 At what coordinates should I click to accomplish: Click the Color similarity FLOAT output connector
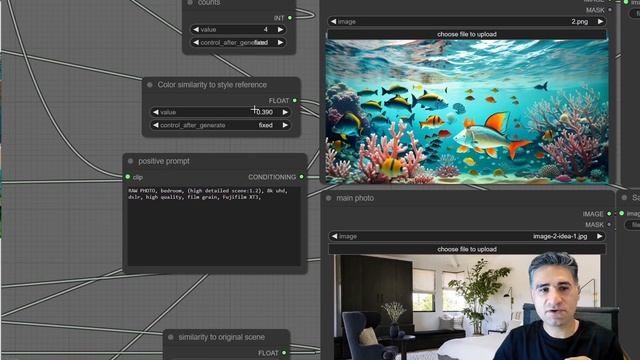pos(295,100)
